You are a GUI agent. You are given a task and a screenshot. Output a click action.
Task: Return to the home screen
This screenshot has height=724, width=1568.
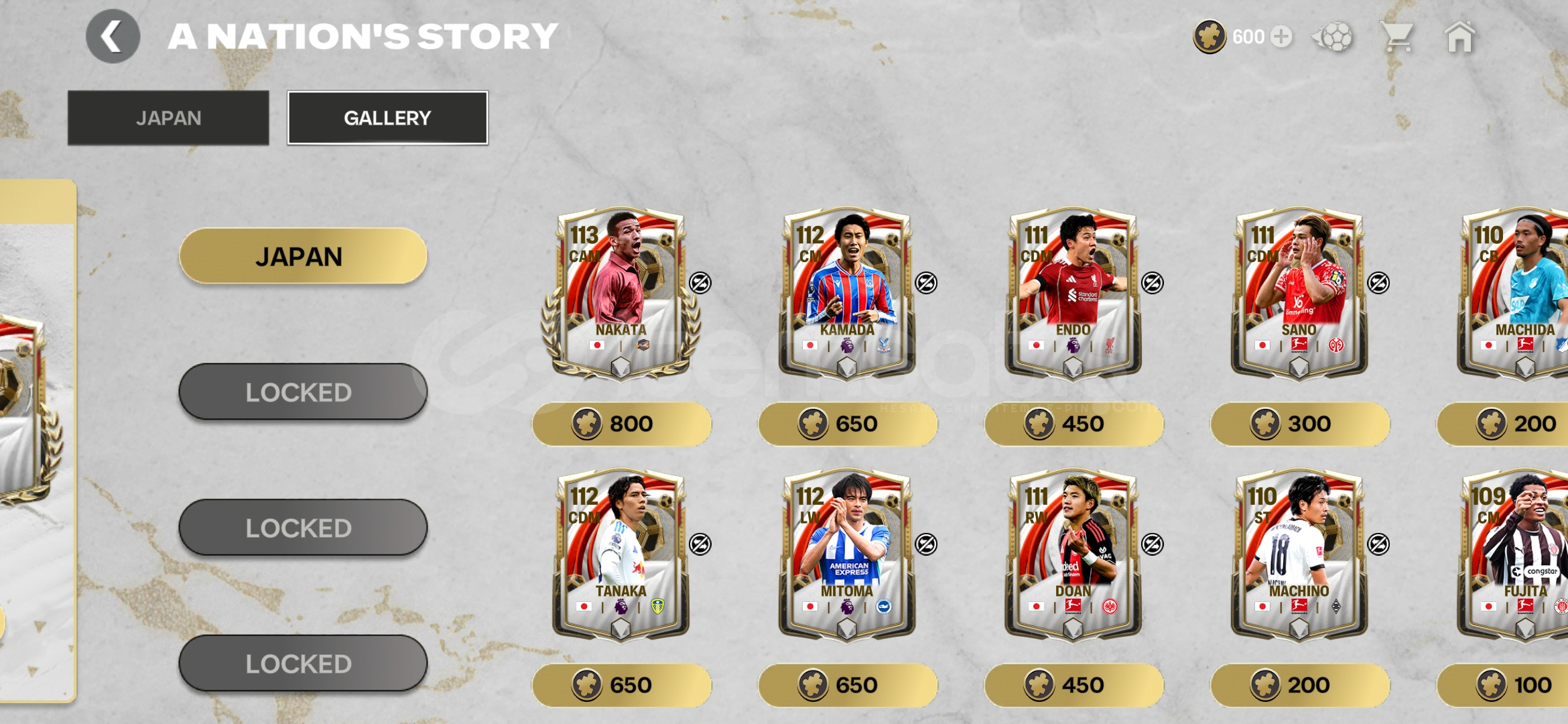(1459, 37)
